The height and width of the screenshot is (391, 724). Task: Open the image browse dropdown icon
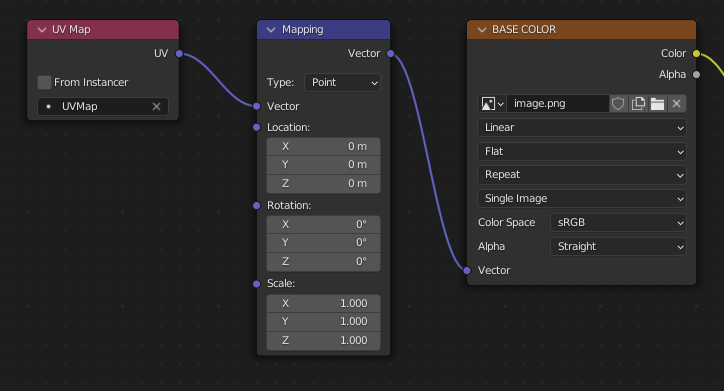[x=492, y=104]
